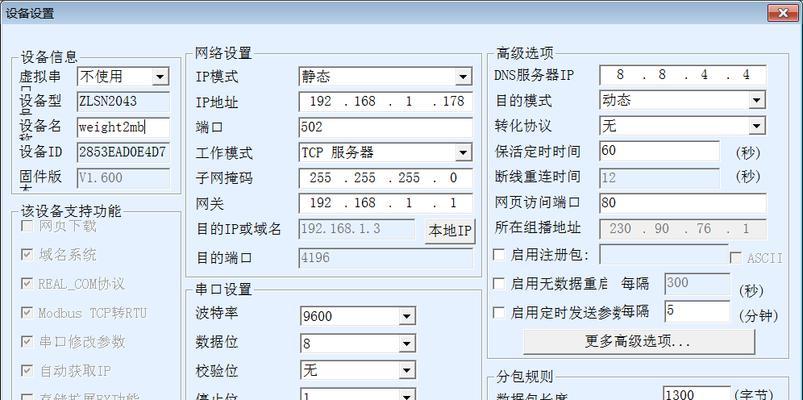Open the 校验位 dropdown set to 无

357,370
